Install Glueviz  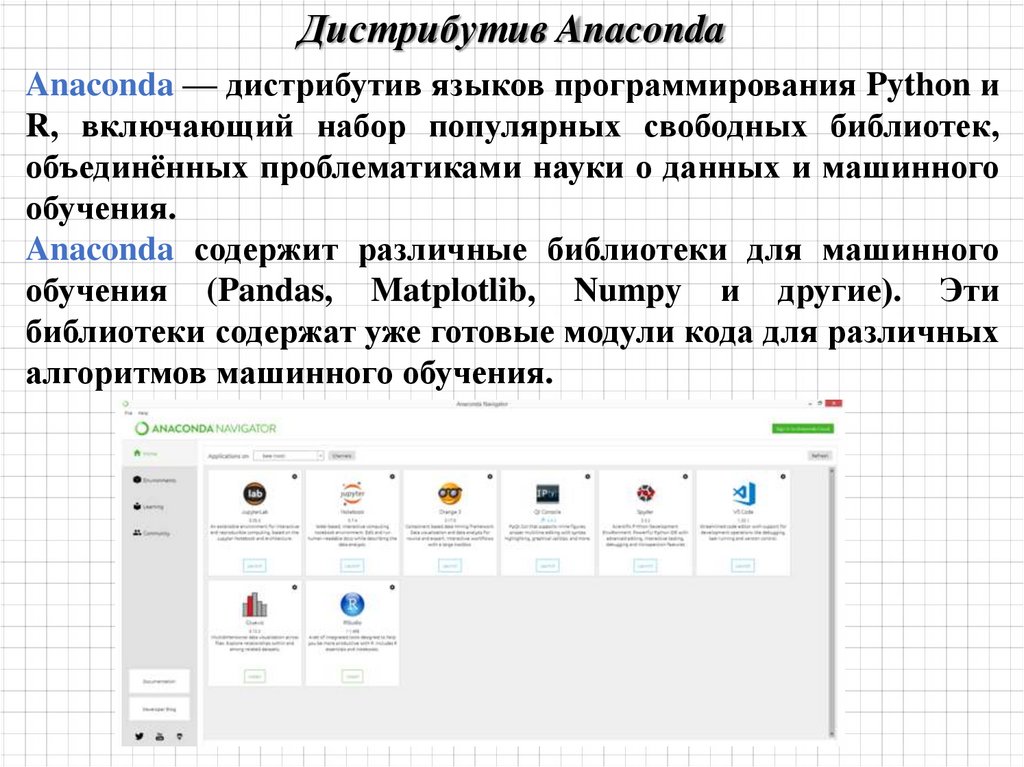click(255, 676)
